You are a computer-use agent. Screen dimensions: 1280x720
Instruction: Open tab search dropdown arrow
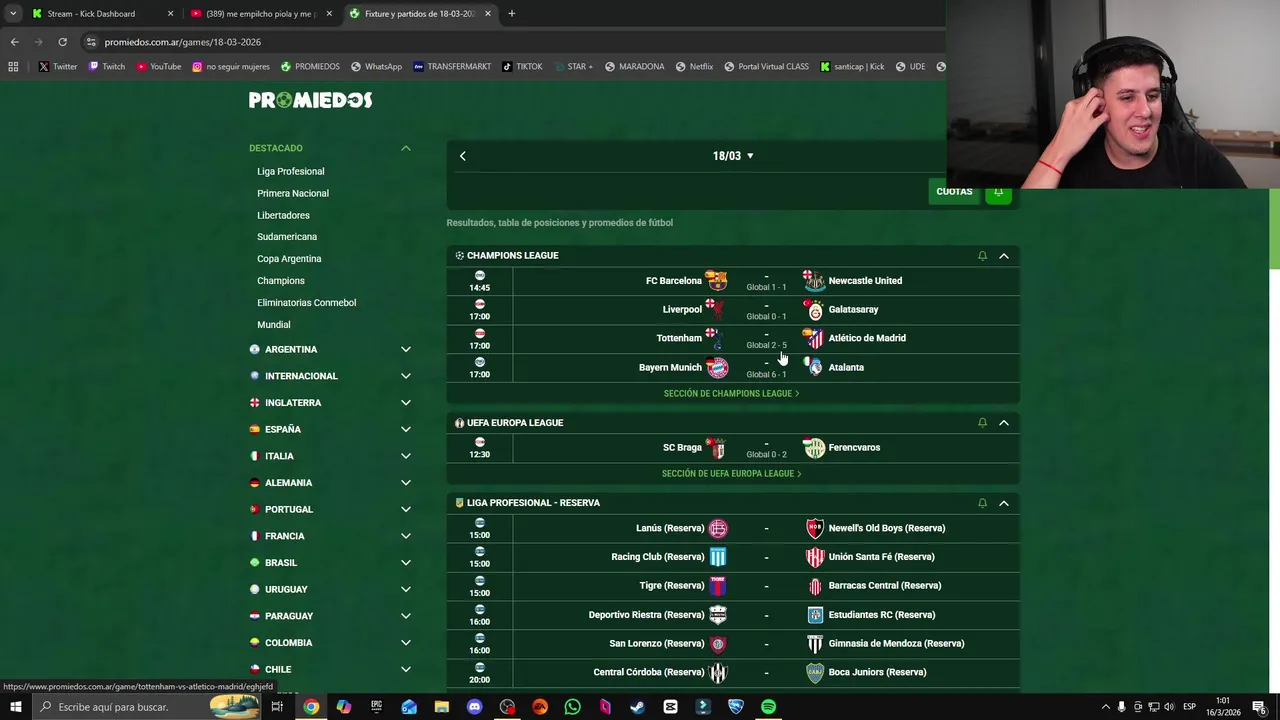[x=13, y=14]
